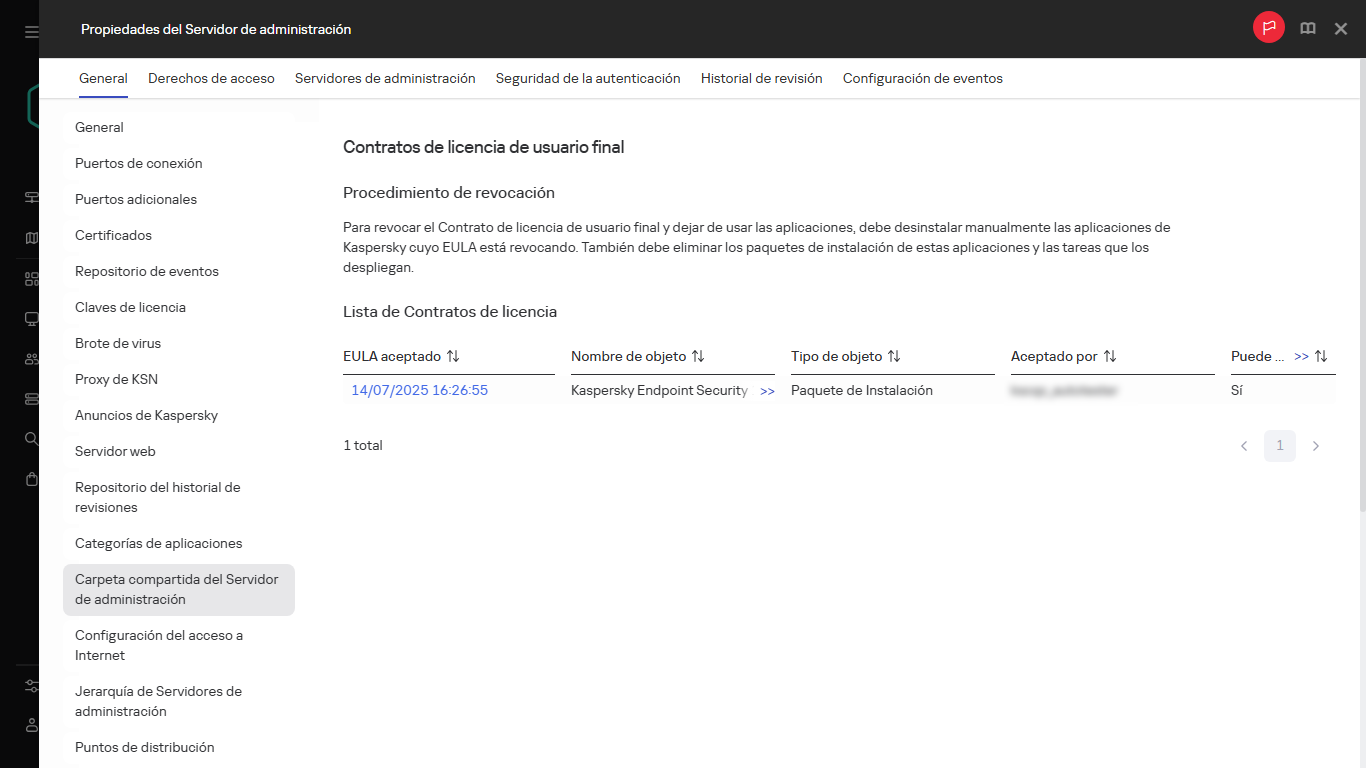Image resolution: width=1366 pixels, height=768 pixels.
Task: Open the documentation book icon
Action: pyautogui.click(x=1307, y=28)
